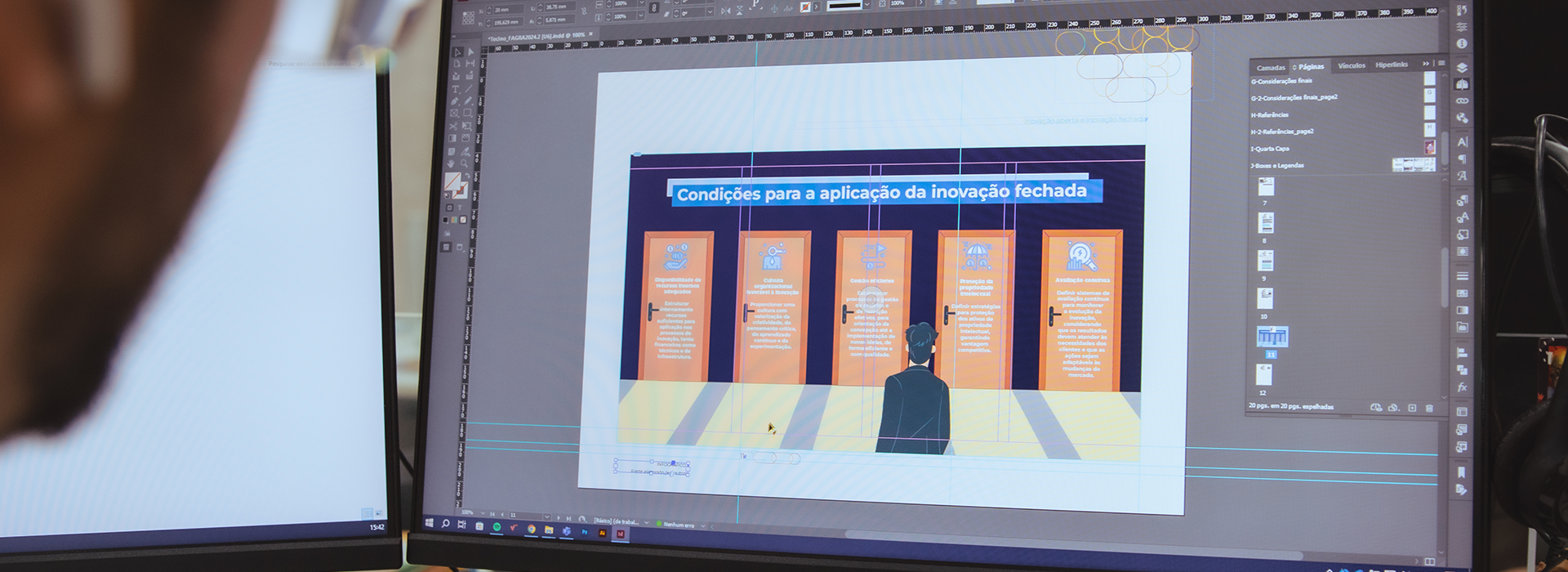Select the Gap tool
This screenshot has width=1568, height=572.
coord(471,64)
